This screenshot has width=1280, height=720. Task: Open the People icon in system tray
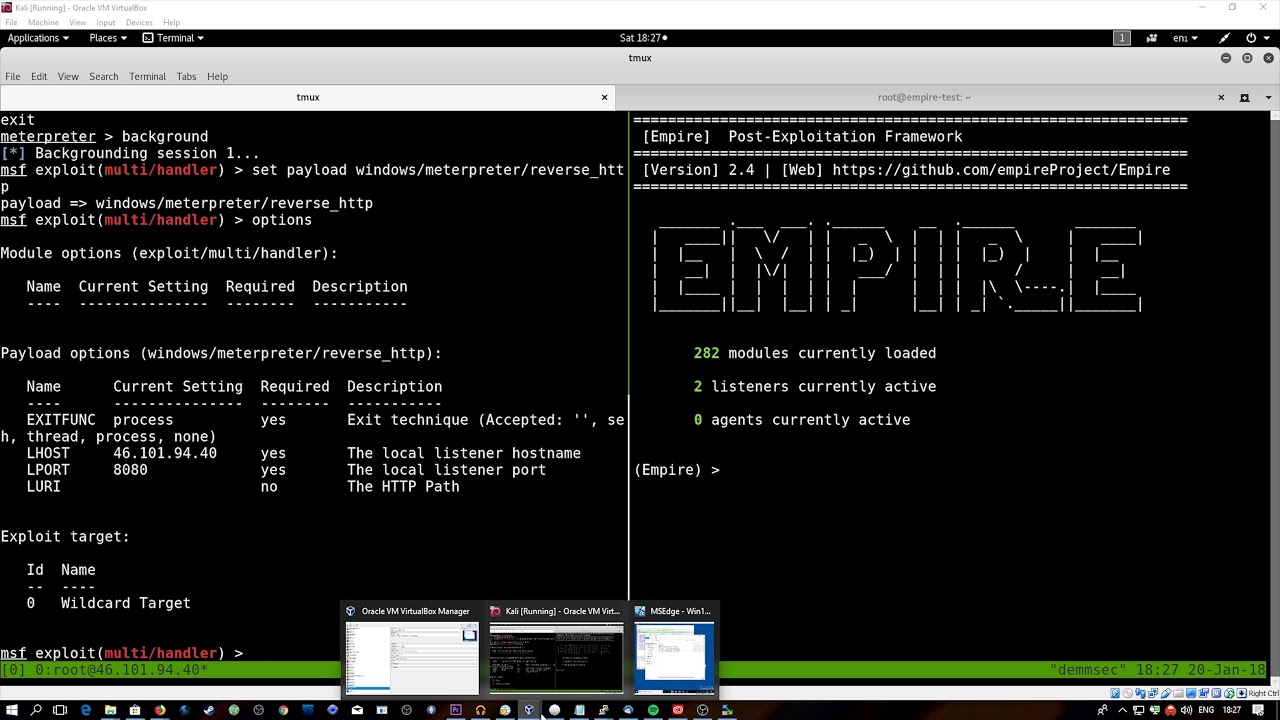click(1102, 710)
